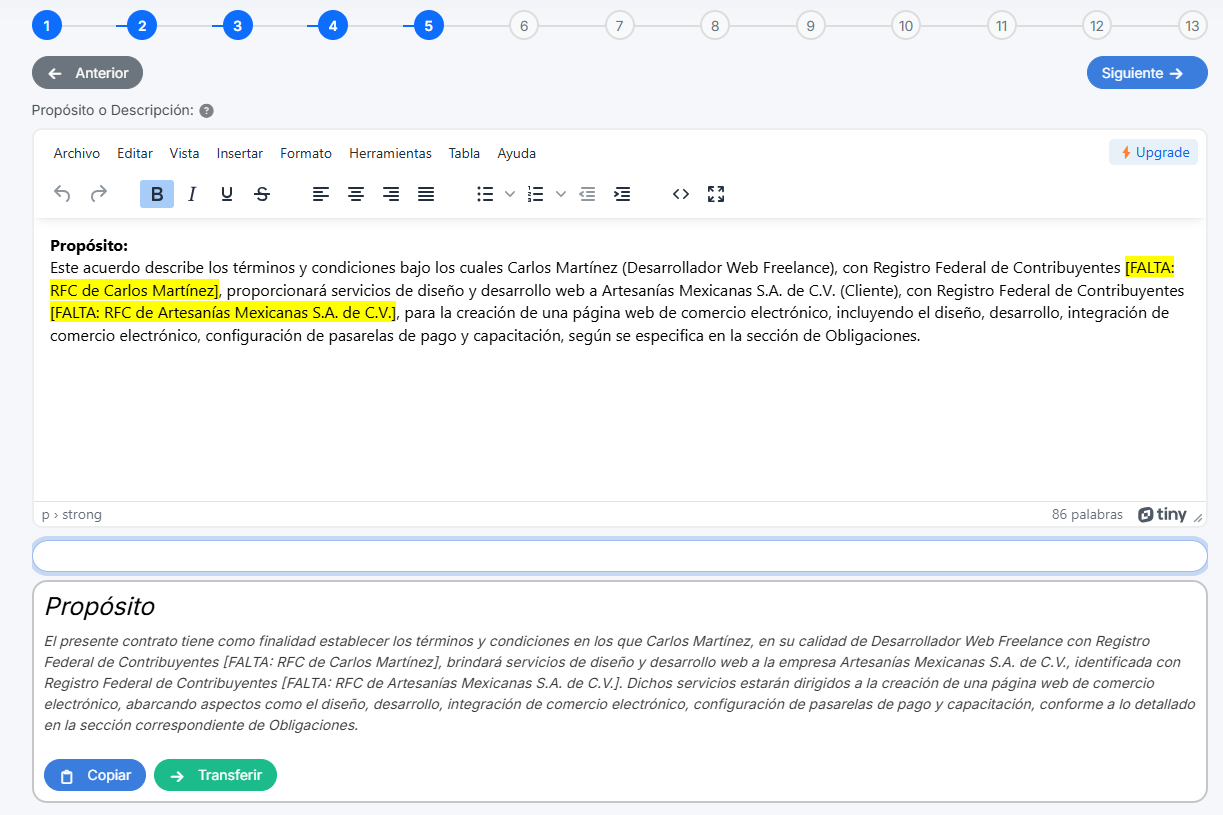Toggle underline formatting
Screen dimensions: 1223x815
point(227,194)
